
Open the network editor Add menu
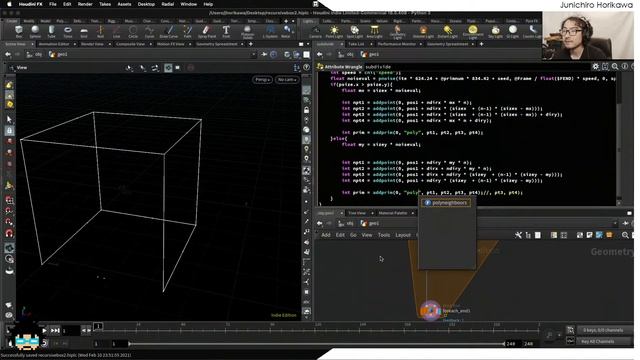click(326, 235)
